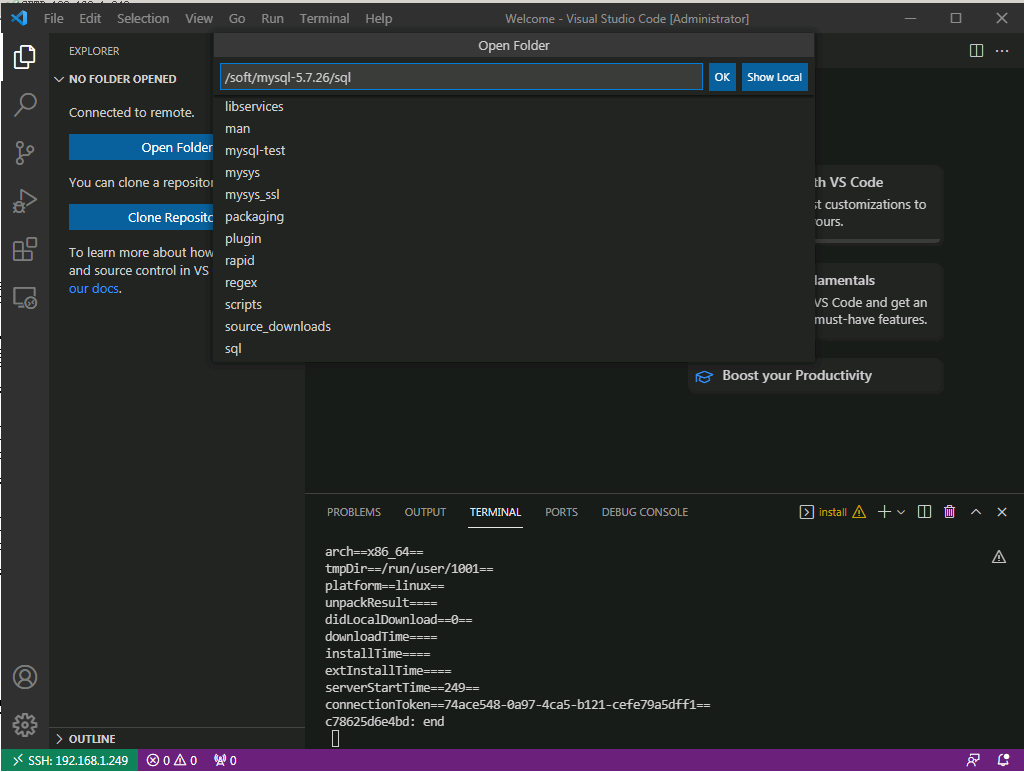
Task: Select the TERMINAL tab
Action: point(496,512)
